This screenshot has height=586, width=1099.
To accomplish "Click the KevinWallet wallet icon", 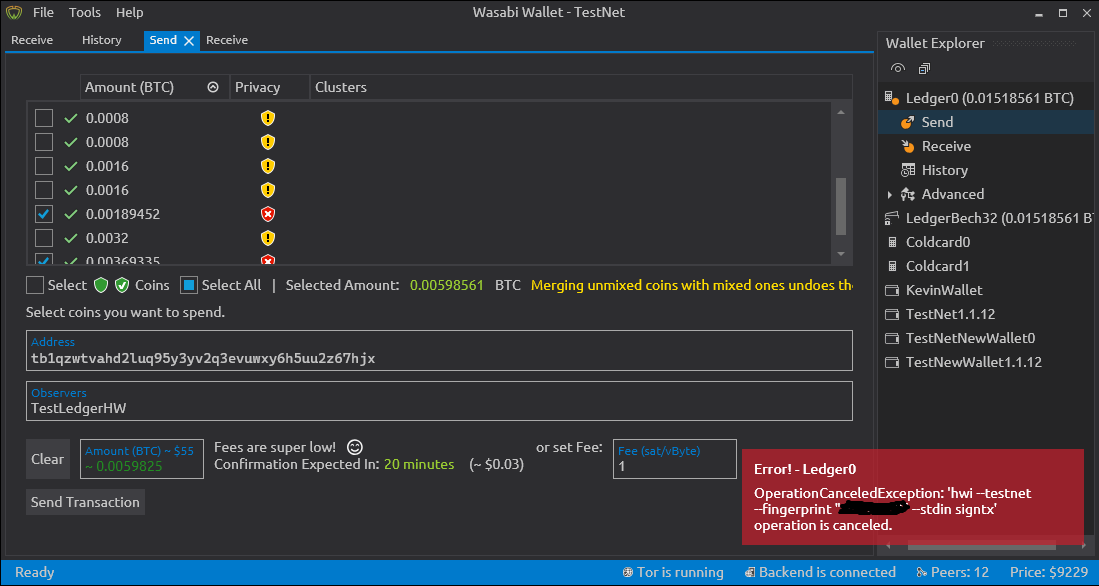I will [x=892, y=290].
